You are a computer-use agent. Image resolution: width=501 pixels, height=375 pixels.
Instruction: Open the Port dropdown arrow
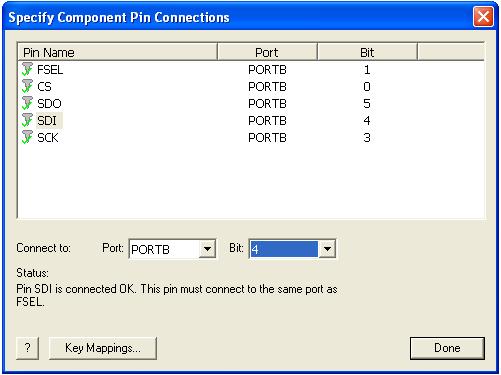click(207, 249)
